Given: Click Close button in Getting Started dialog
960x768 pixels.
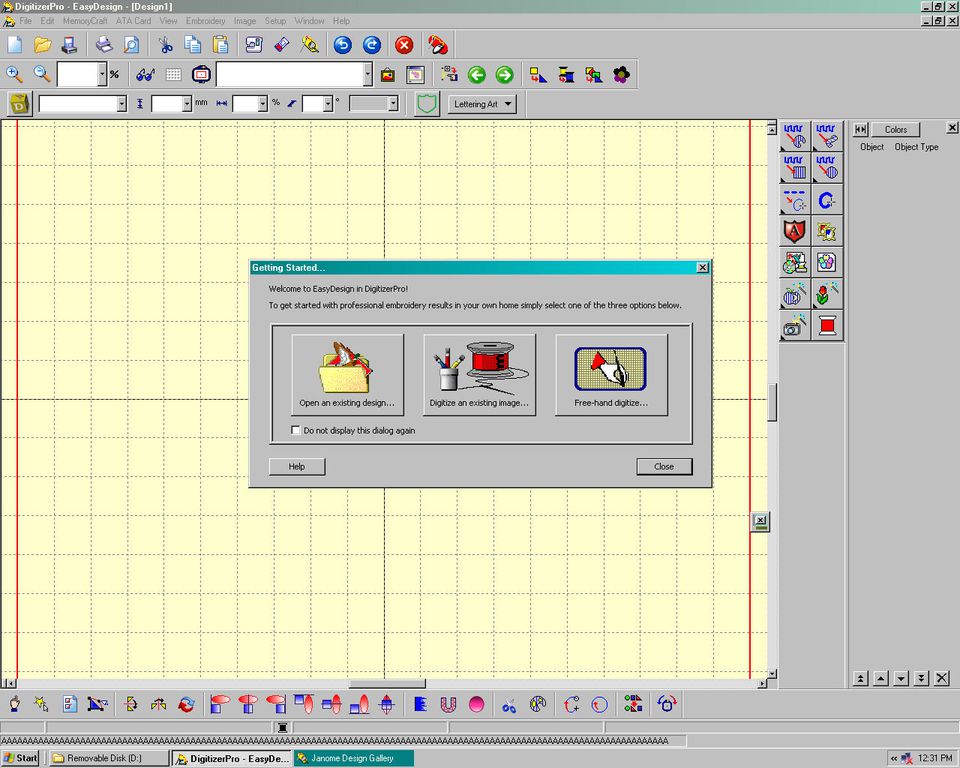Looking at the screenshot, I should click(x=664, y=467).
